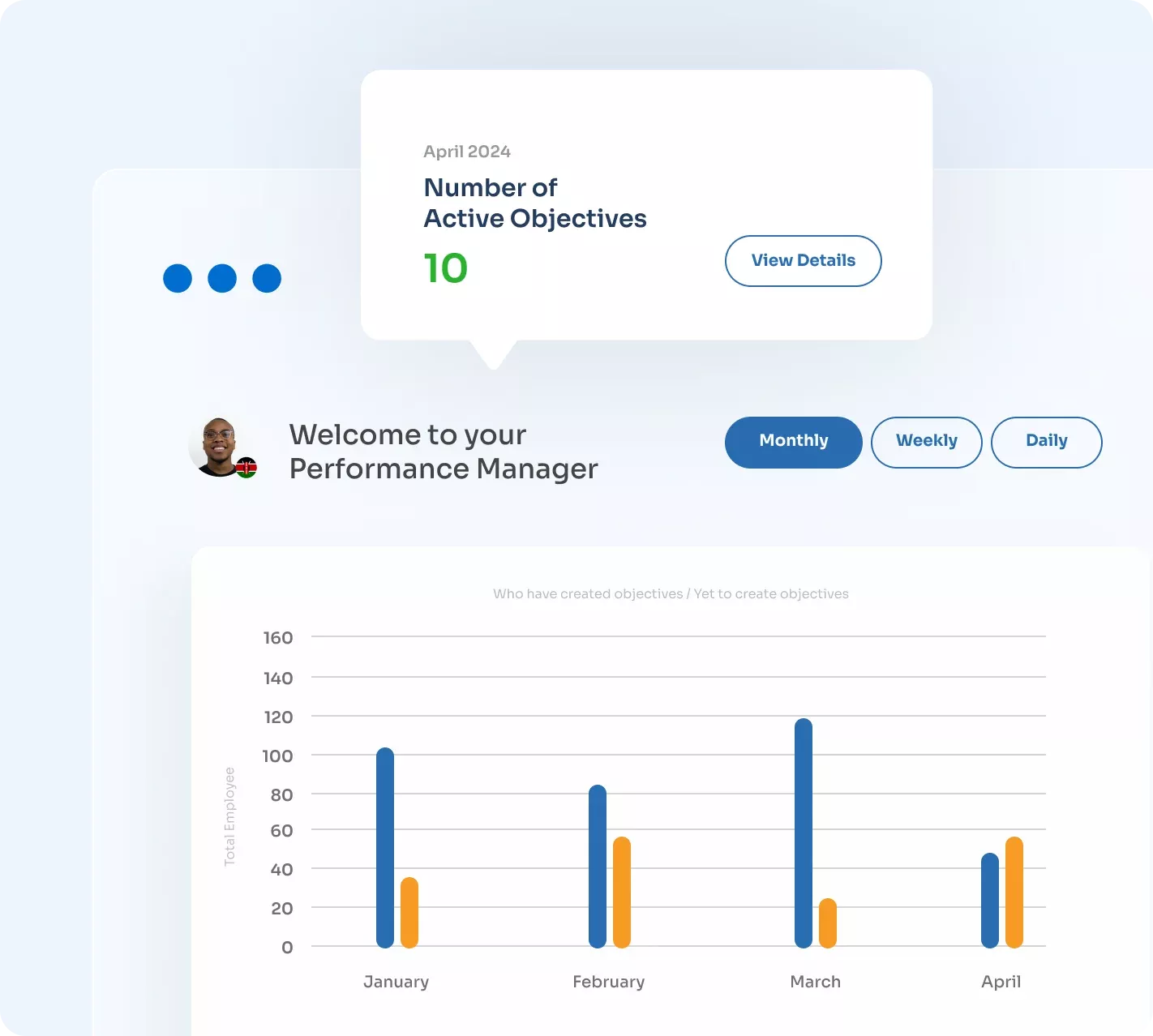Select January's blue bar in chart
The height and width of the screenshot is (1036, 1153).
click(385, 847)
